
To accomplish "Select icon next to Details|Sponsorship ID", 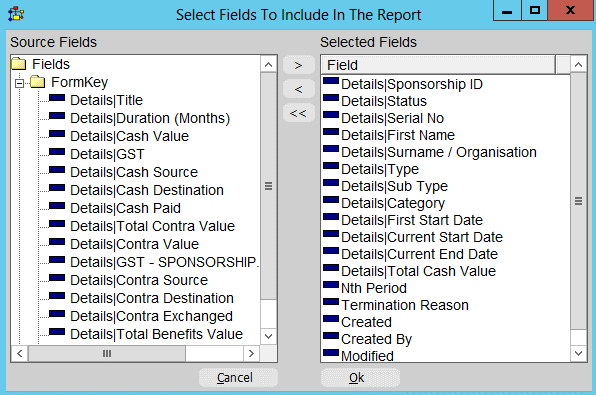I will click(x=331, y=80).
